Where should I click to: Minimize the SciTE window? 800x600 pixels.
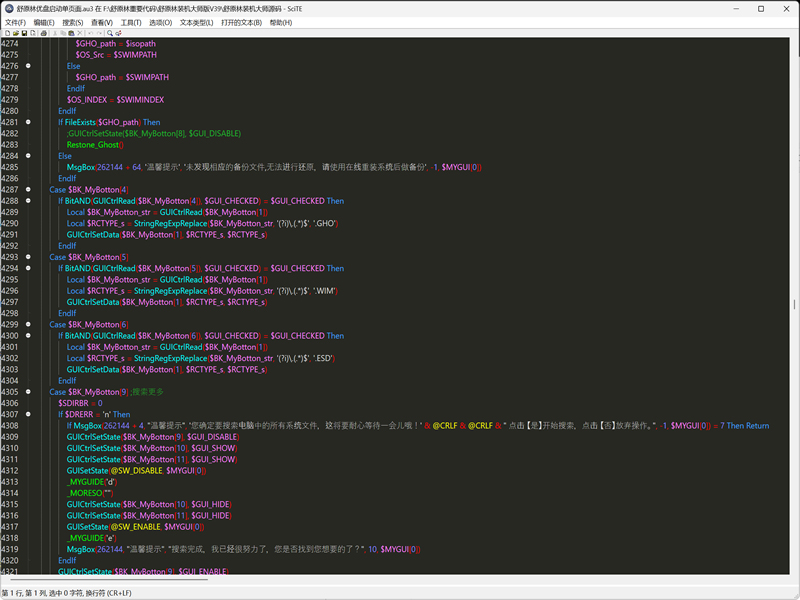coord(737,9)
